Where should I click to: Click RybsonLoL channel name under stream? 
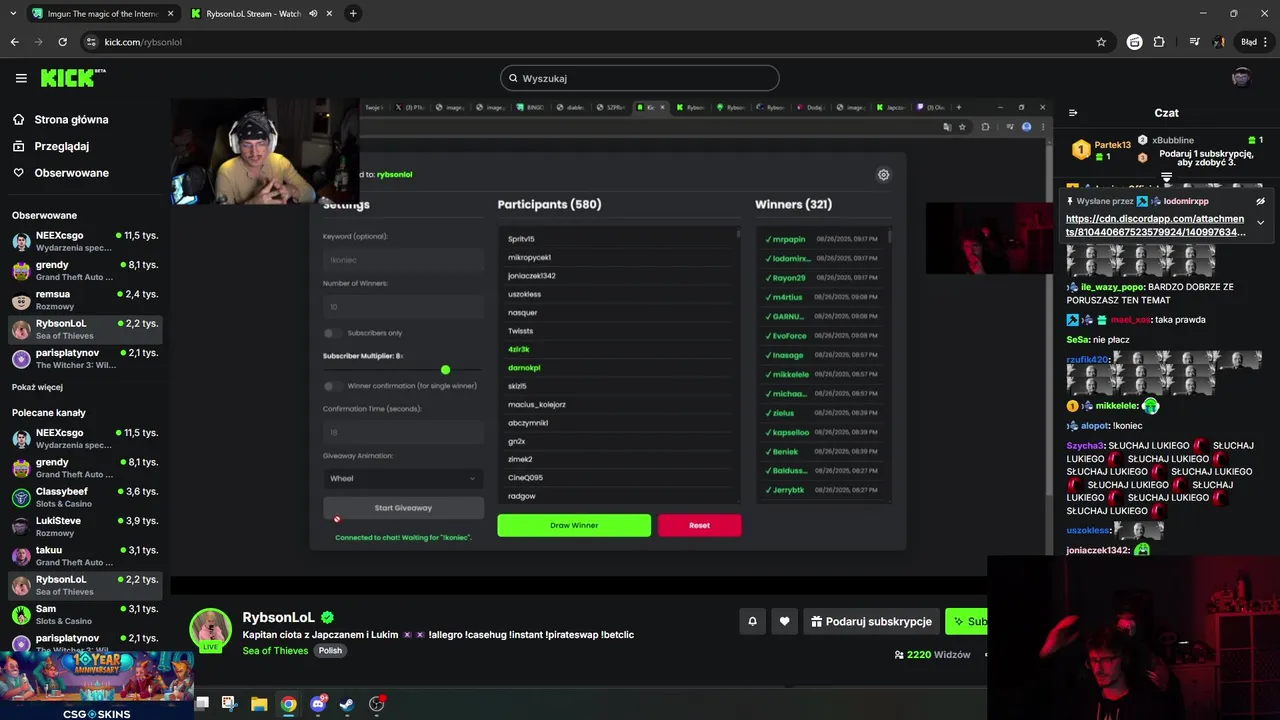point(278,617)
